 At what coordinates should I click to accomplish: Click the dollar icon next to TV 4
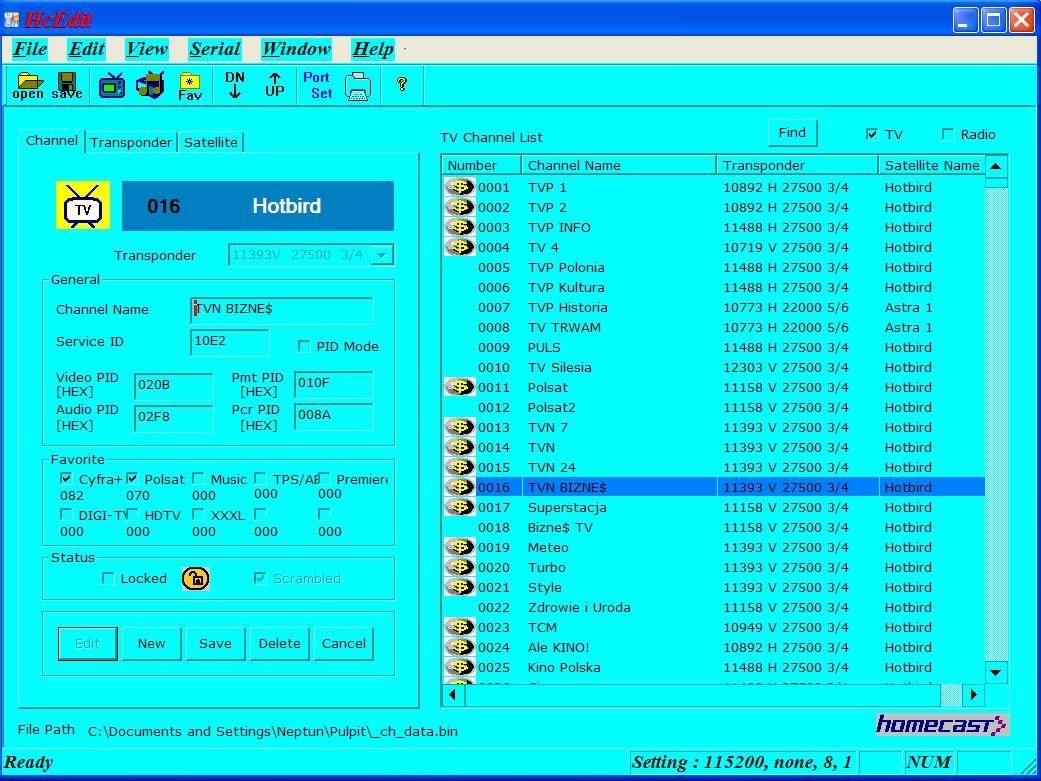coord(459,247)
